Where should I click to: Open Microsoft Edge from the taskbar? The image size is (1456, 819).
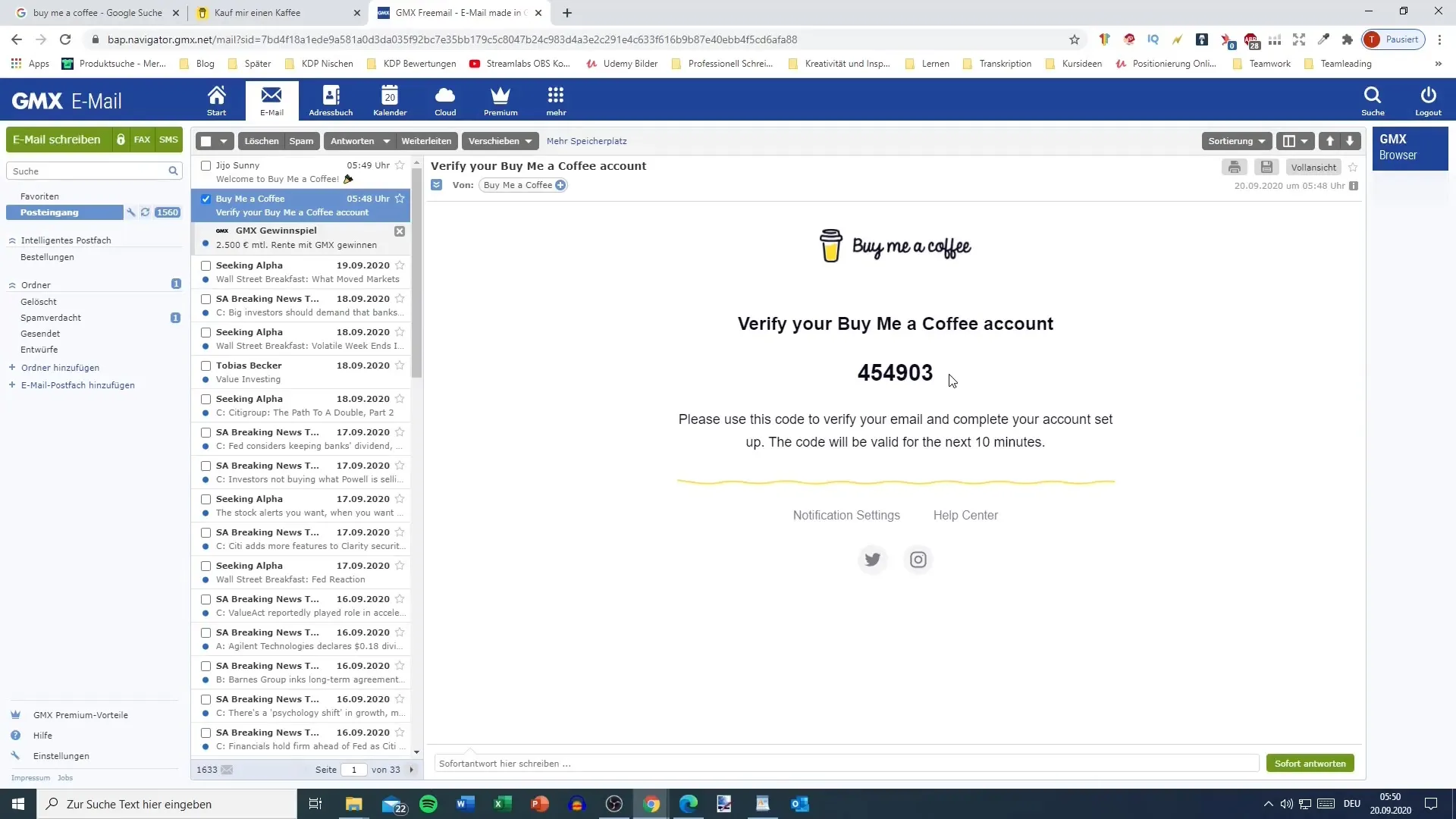point(688,804)
